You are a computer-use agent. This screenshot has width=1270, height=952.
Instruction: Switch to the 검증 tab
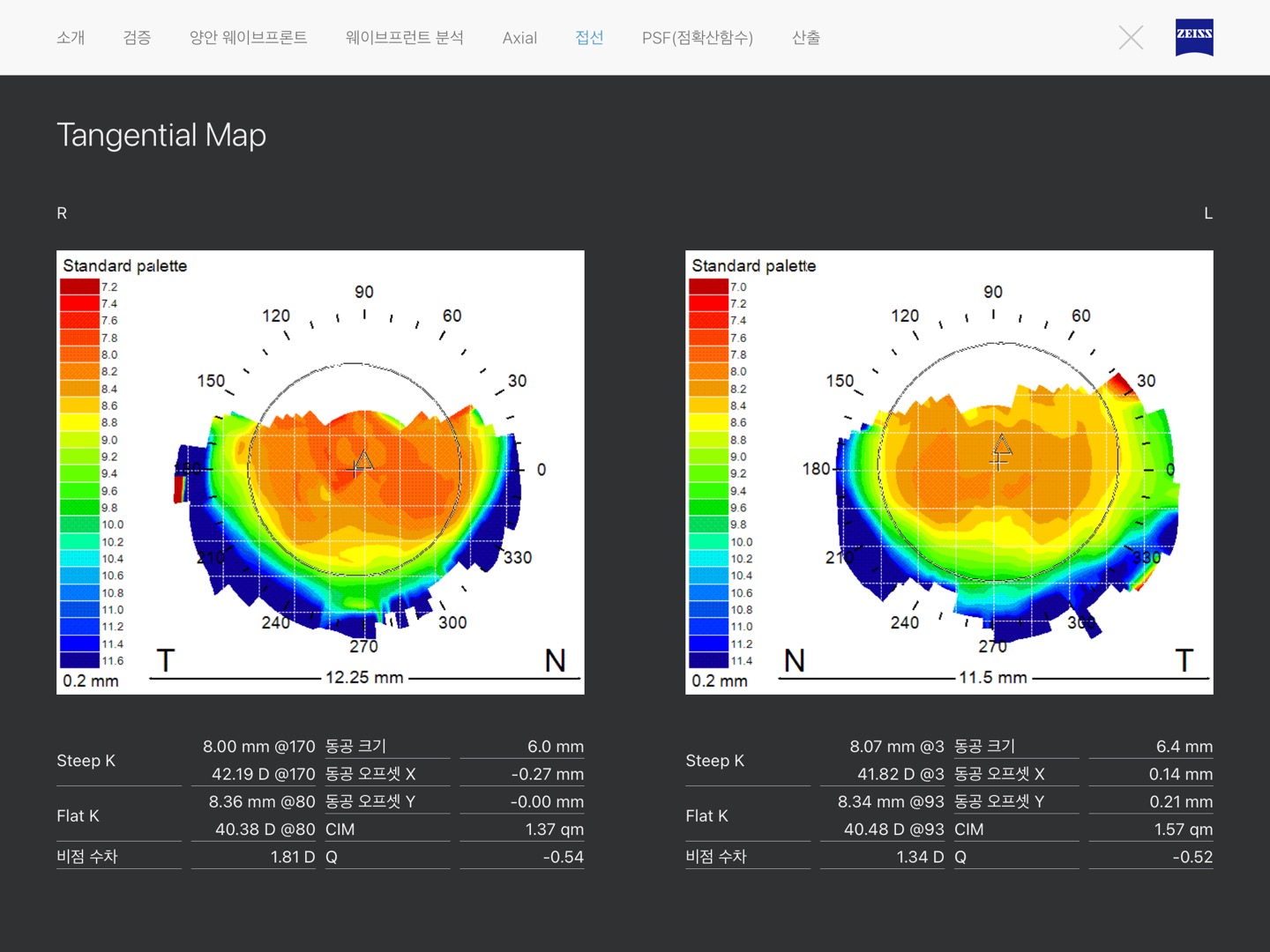click(x=137, y=37)
